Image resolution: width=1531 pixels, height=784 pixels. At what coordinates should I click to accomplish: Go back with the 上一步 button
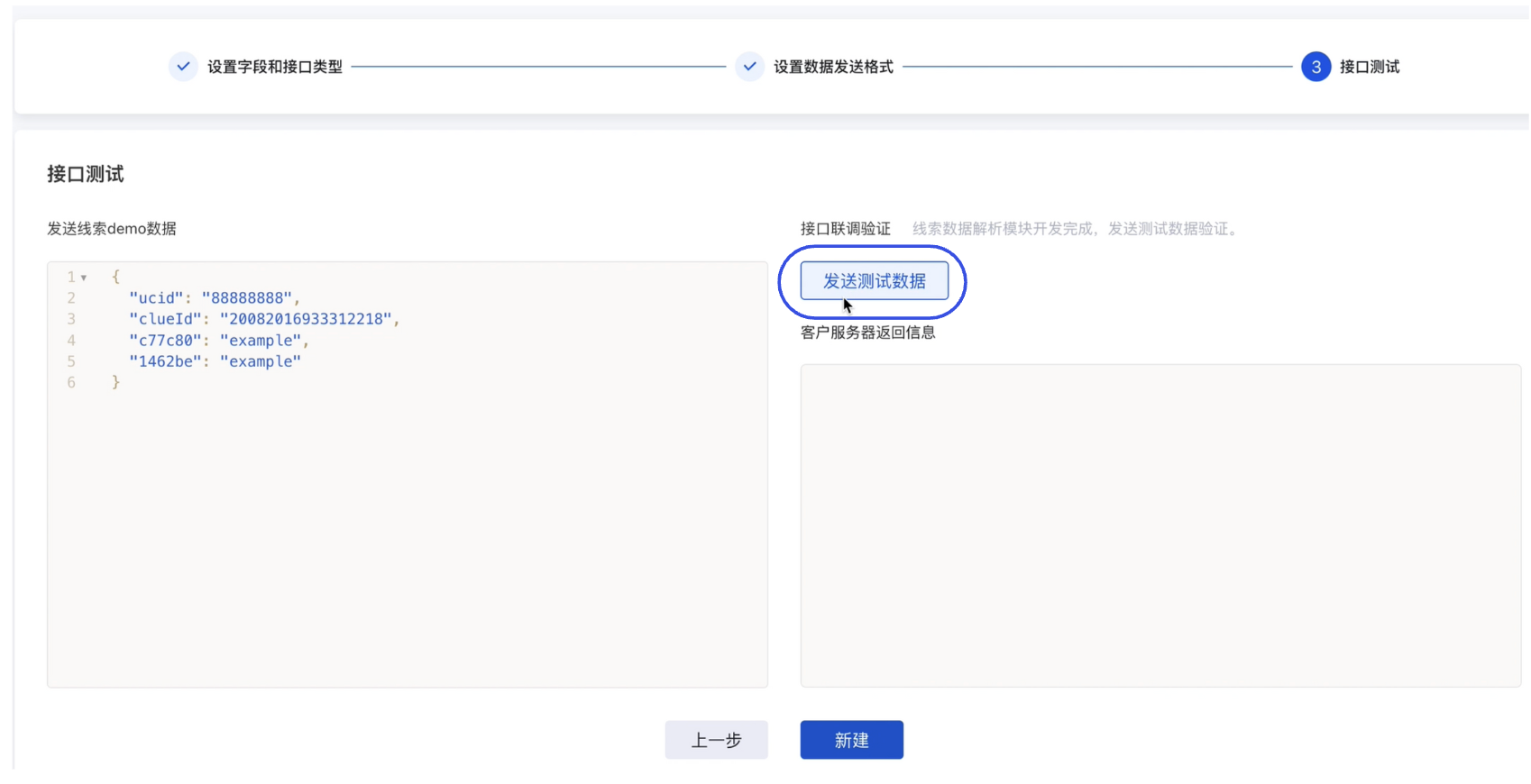tap(716, 740)
